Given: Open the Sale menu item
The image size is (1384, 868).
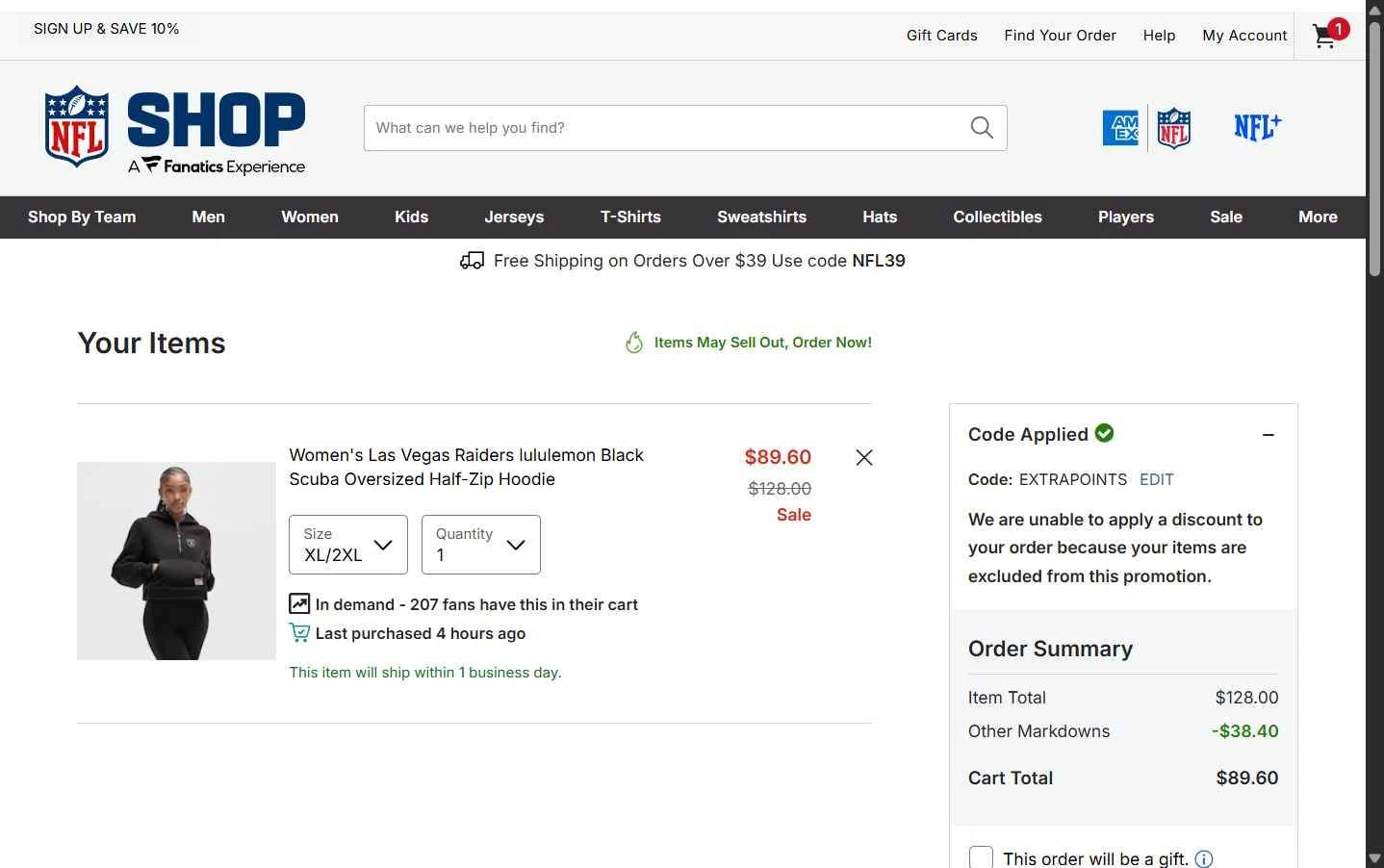Looking at the screenshot, I should 1226,217.
